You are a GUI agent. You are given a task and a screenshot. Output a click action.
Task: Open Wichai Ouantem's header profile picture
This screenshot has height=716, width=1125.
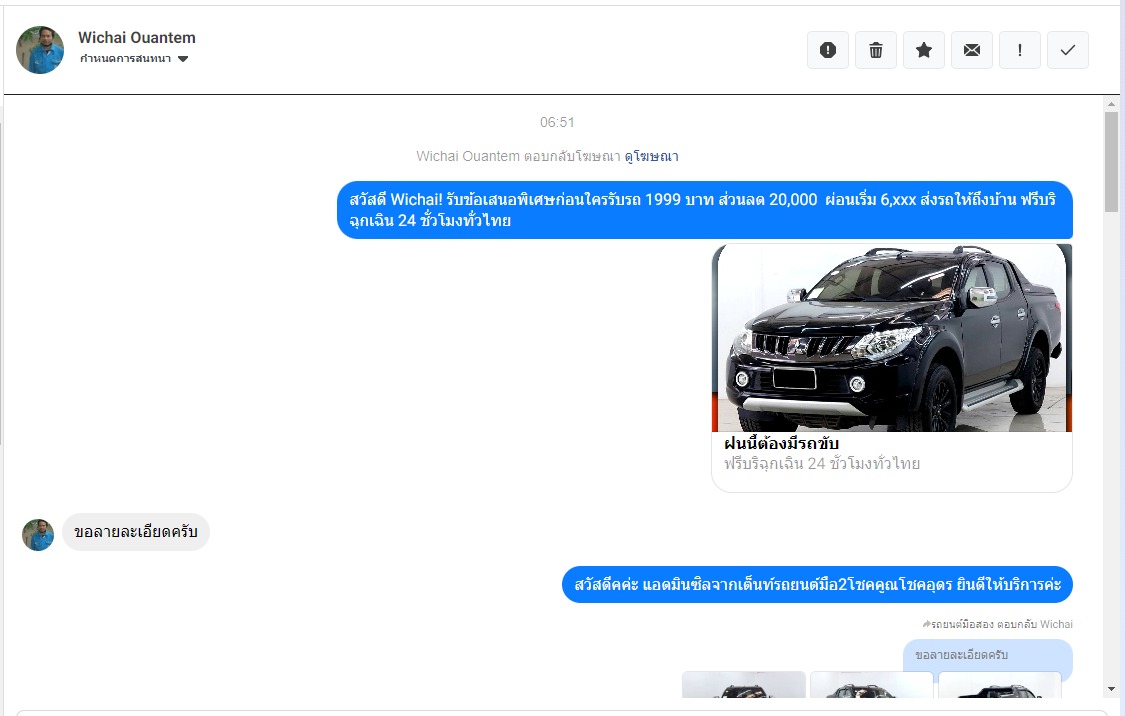coord(40,50)
